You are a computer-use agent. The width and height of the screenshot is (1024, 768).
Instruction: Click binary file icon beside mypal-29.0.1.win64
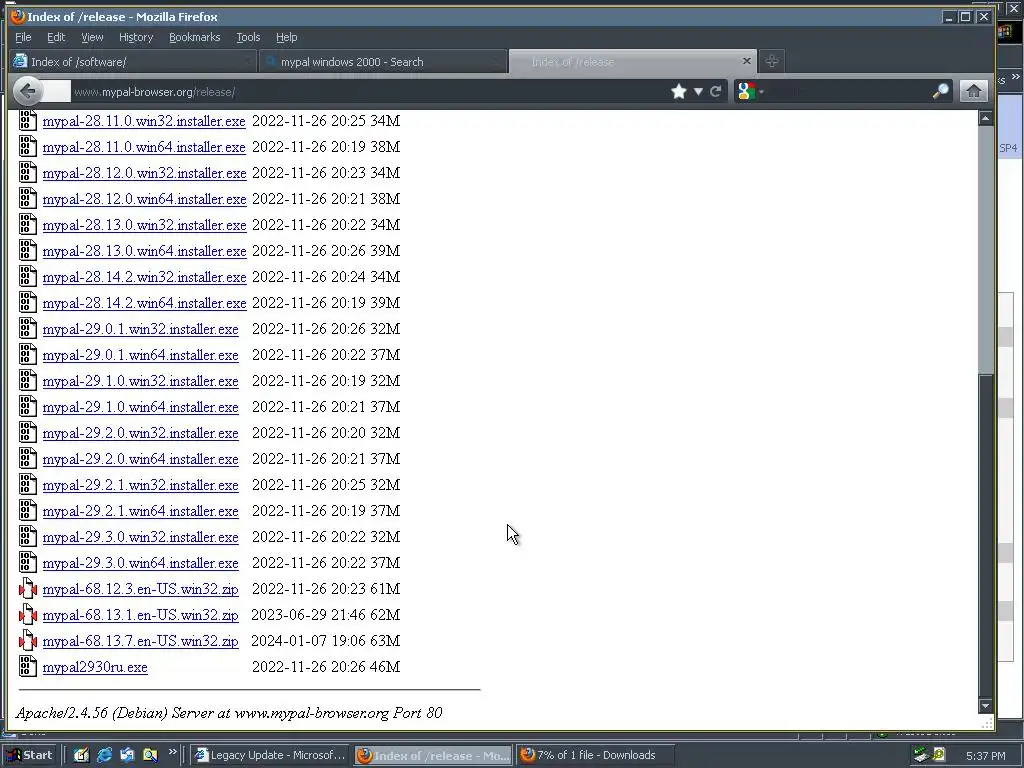point(27,354)
